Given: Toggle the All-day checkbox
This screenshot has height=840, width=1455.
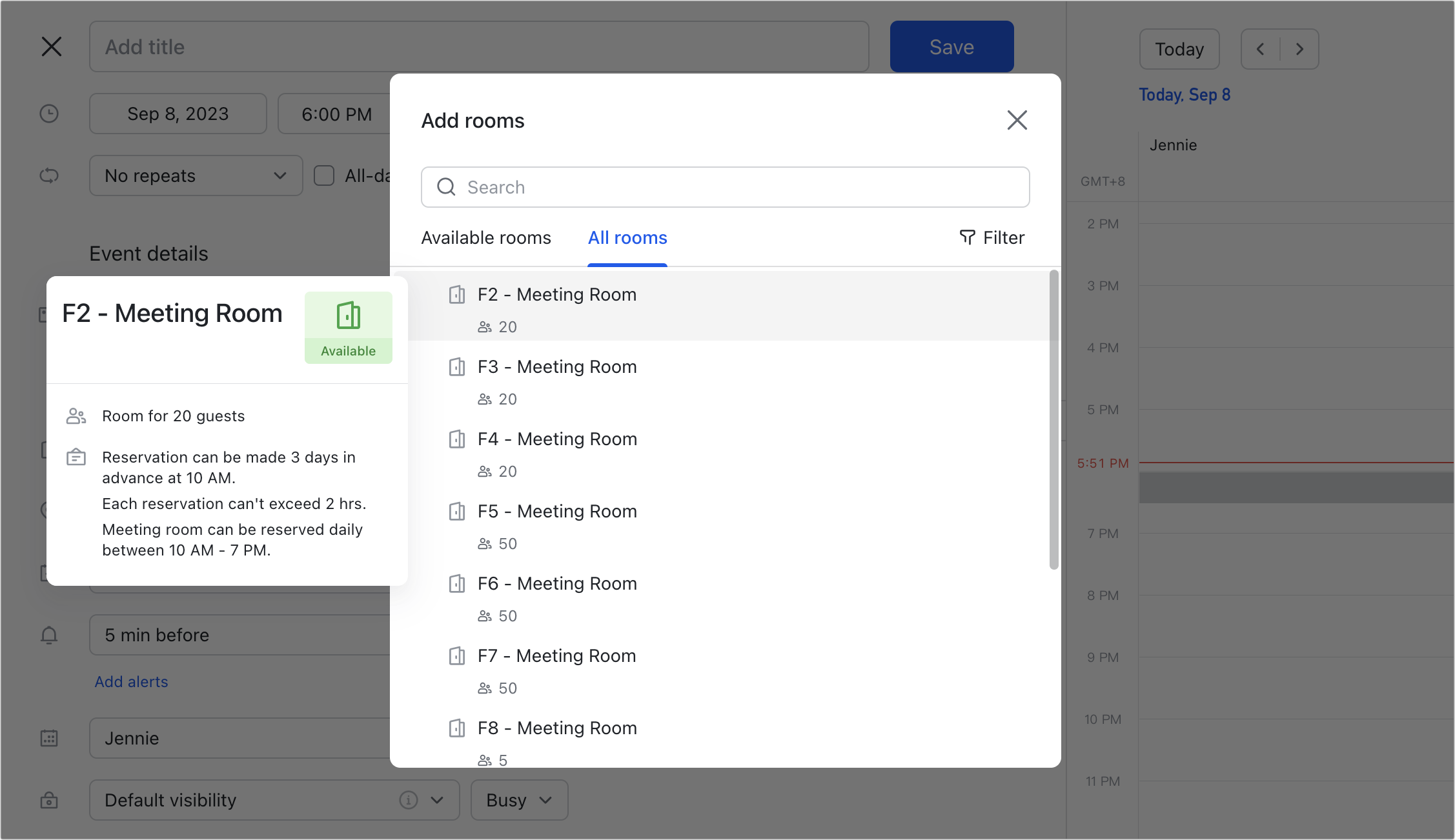Looking at the screenshot, I should (x=324, y=175).
